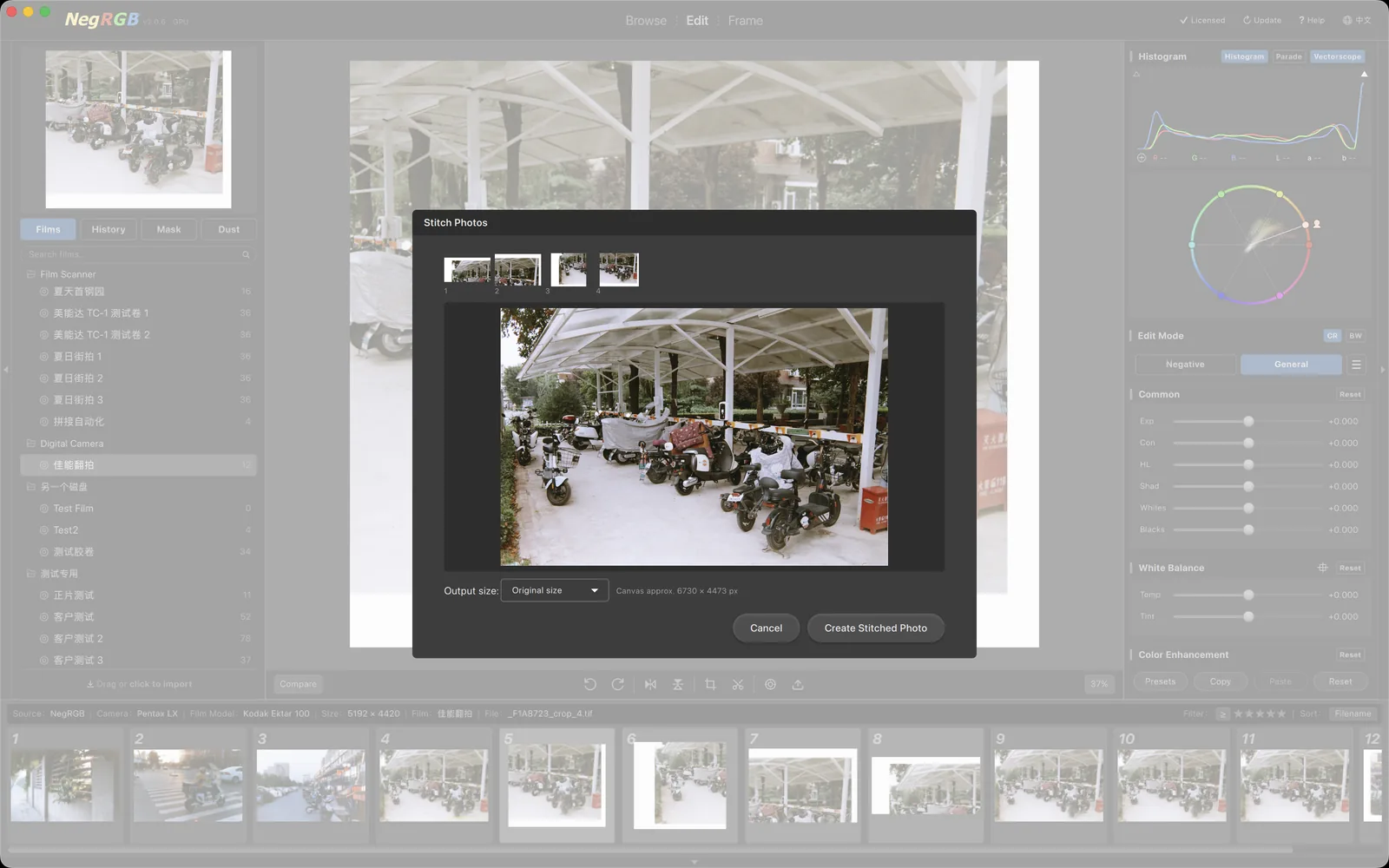Open the Output size dropdown

[x=555, y=590]
